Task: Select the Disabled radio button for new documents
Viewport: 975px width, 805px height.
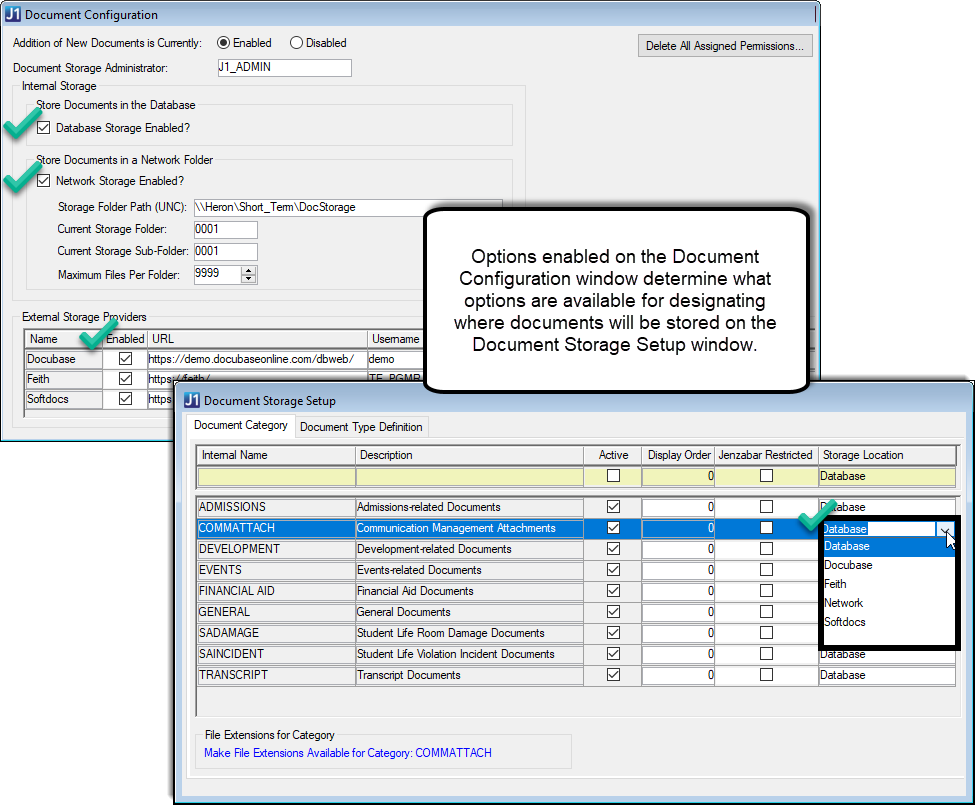Action: 296,43
